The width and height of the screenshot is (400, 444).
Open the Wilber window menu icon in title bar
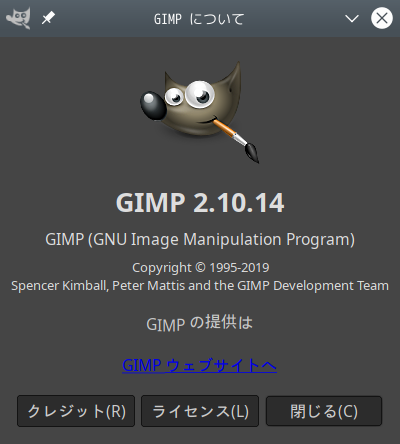point(19,18)
